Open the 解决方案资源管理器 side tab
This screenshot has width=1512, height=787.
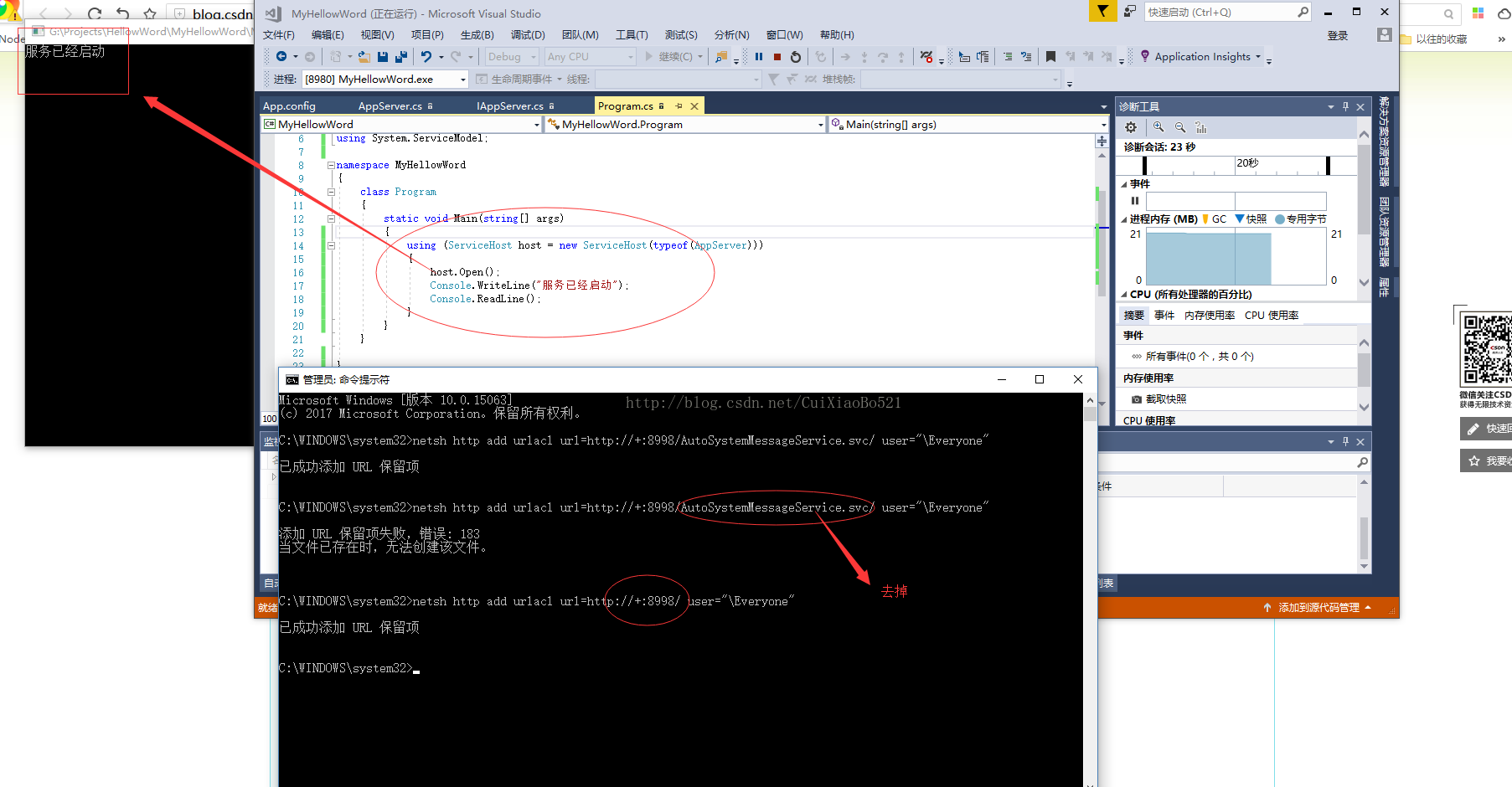(x=1384, y=141)
